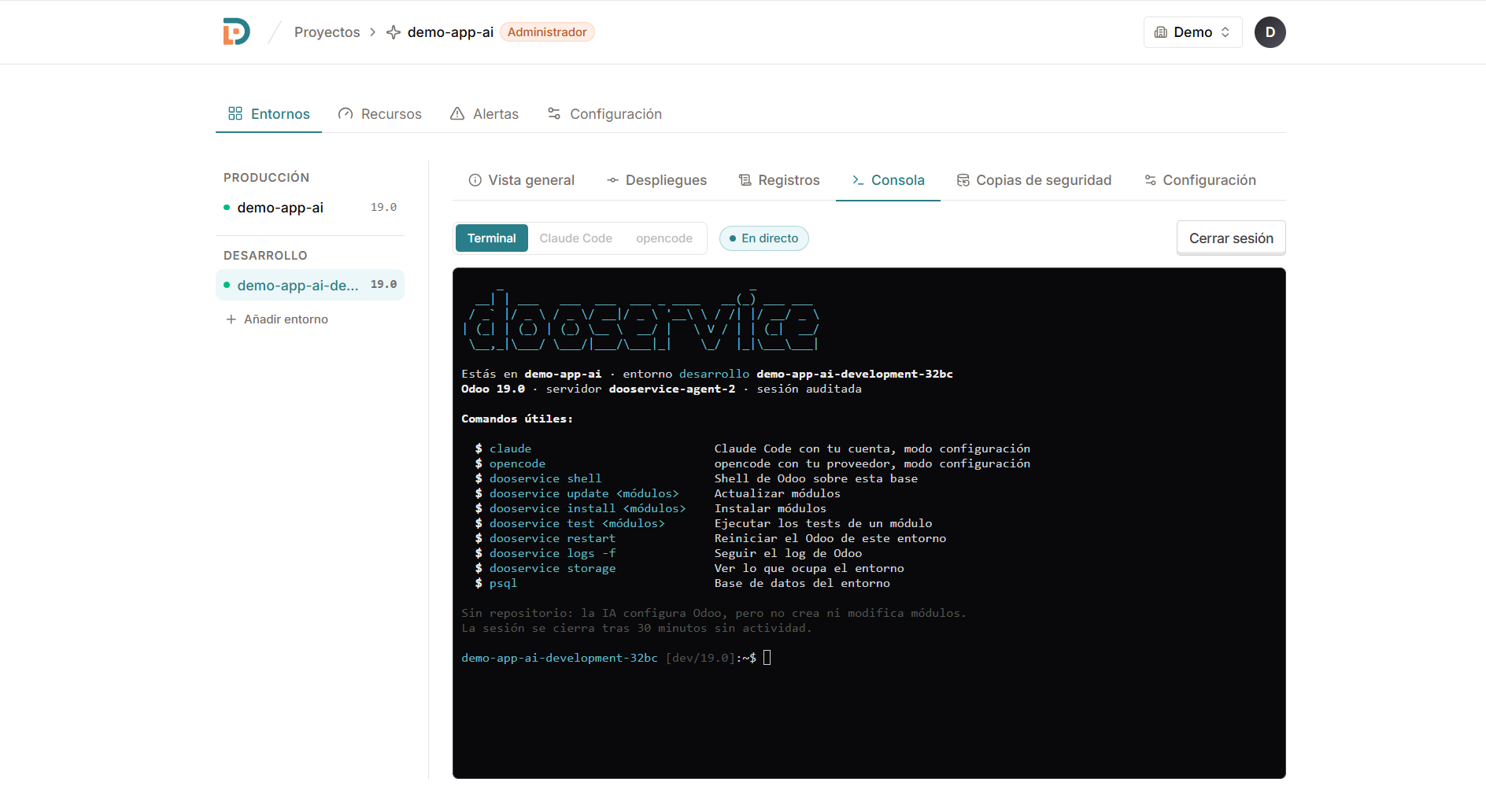The height and width of the screenshot is (812, 1486).
Task: Click the building icon in Demo selector
Action: tap(1160, 32)
